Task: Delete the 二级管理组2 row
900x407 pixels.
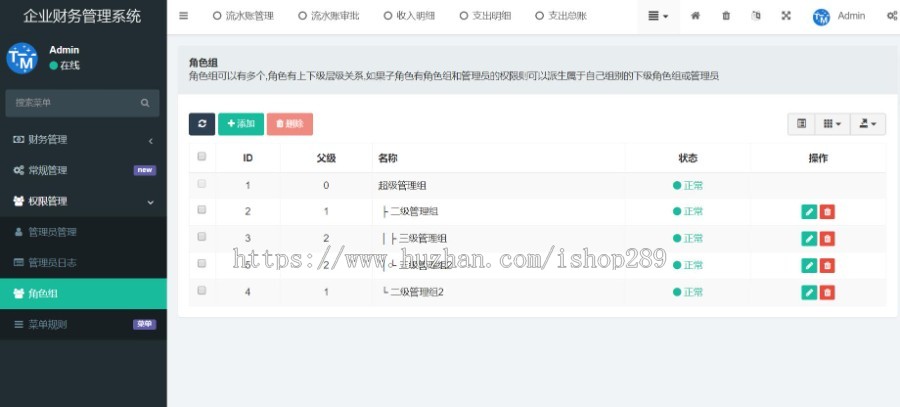Action: [x=827, y=292]
